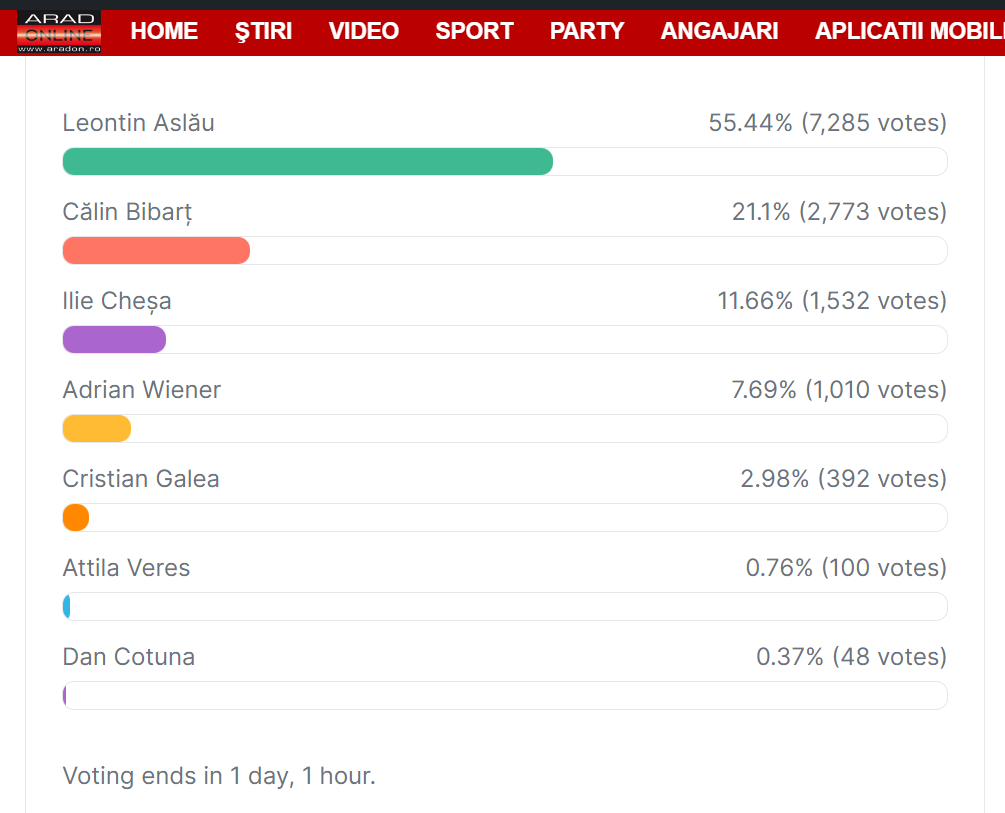The height and width of the screenshot is (813, 1005).
Task: Click the green Leontin Aslău result bar
Action: (x=308, y=162)
